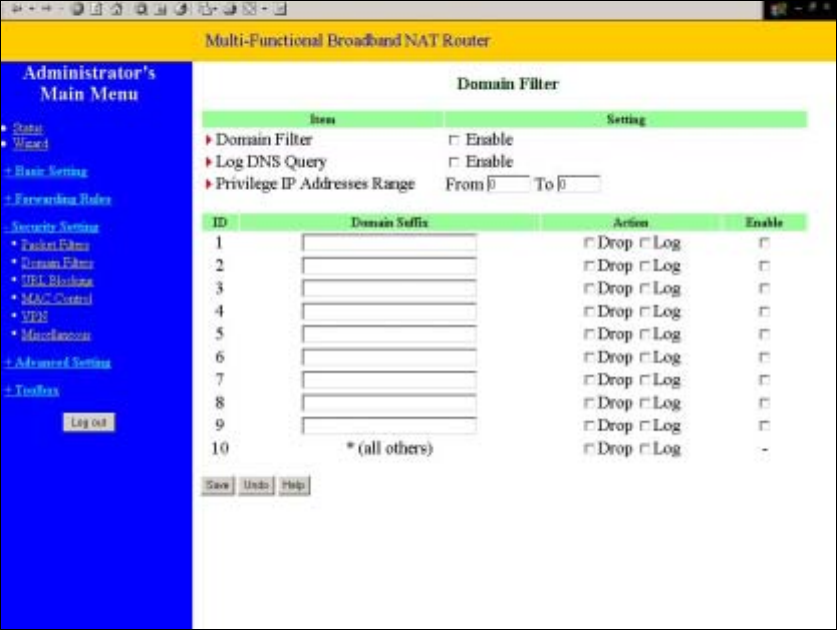Expand the Basic Setting menu

[46, 171]
